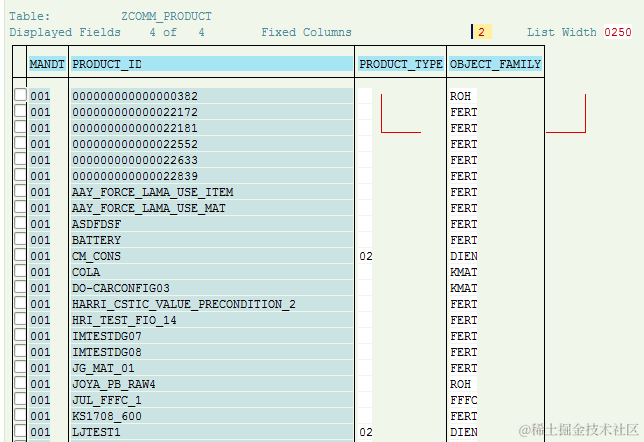The image size is (644, 442).
Task: Select checkbox next to 000000000000022839
Action: tap(21, 175)
